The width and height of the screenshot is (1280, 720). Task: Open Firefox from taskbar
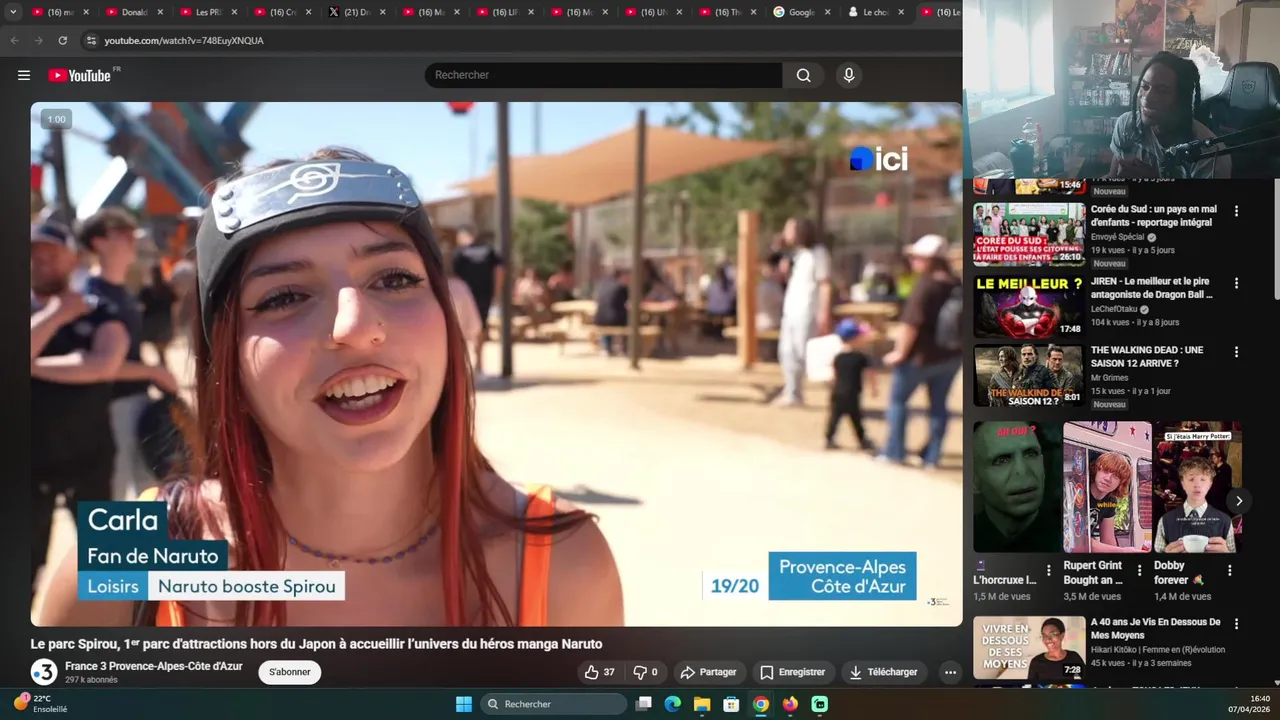[790, 704]
